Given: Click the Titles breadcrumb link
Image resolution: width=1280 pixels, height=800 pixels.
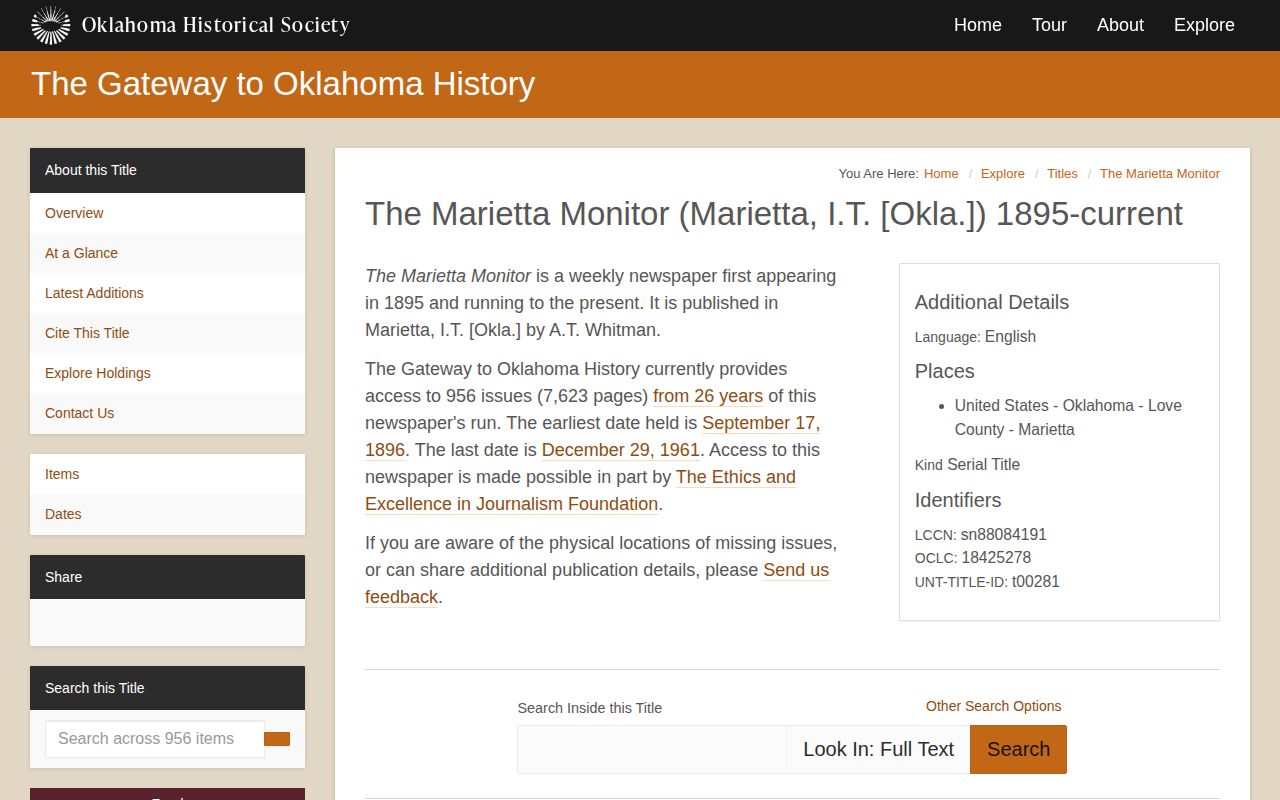Looking at the screenshot, I should tap(1062, 174).
